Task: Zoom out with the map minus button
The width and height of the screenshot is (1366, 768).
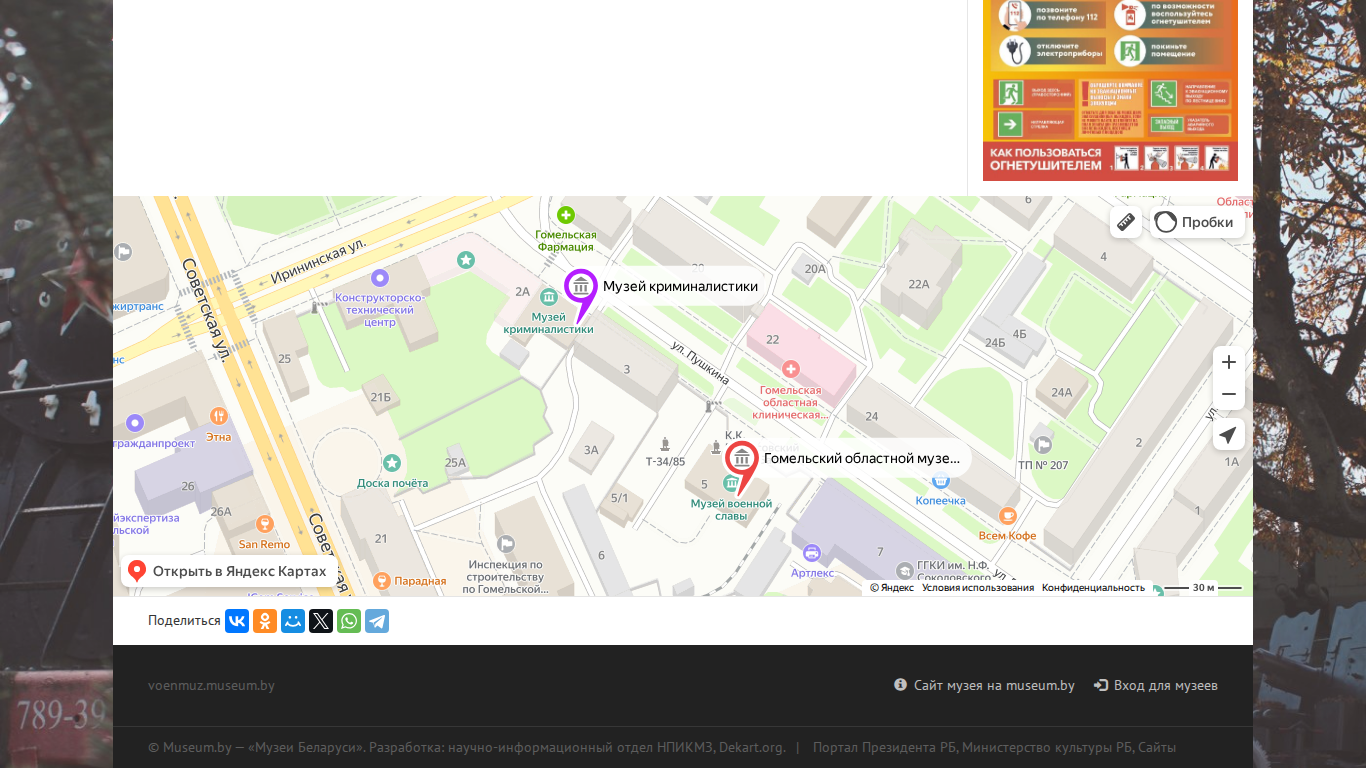Action: click(x=1229, y=394)
